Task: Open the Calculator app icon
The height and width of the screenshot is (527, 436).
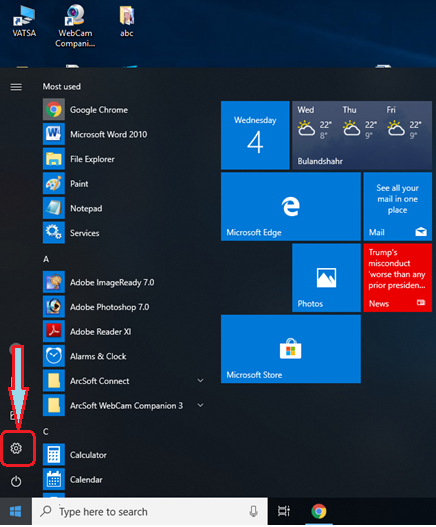Action: click(x=54, y=454)
